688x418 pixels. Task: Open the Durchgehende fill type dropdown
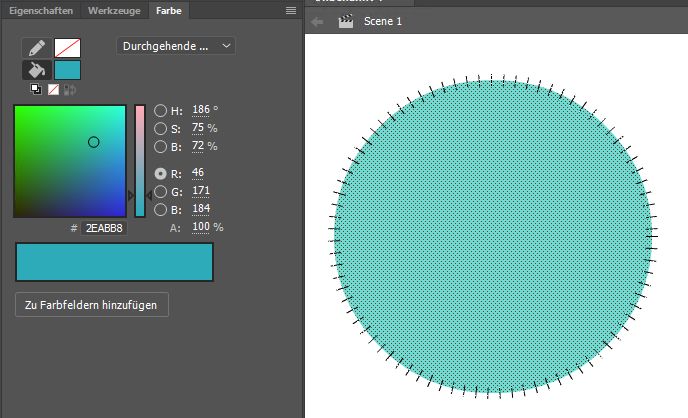point(176,46)
